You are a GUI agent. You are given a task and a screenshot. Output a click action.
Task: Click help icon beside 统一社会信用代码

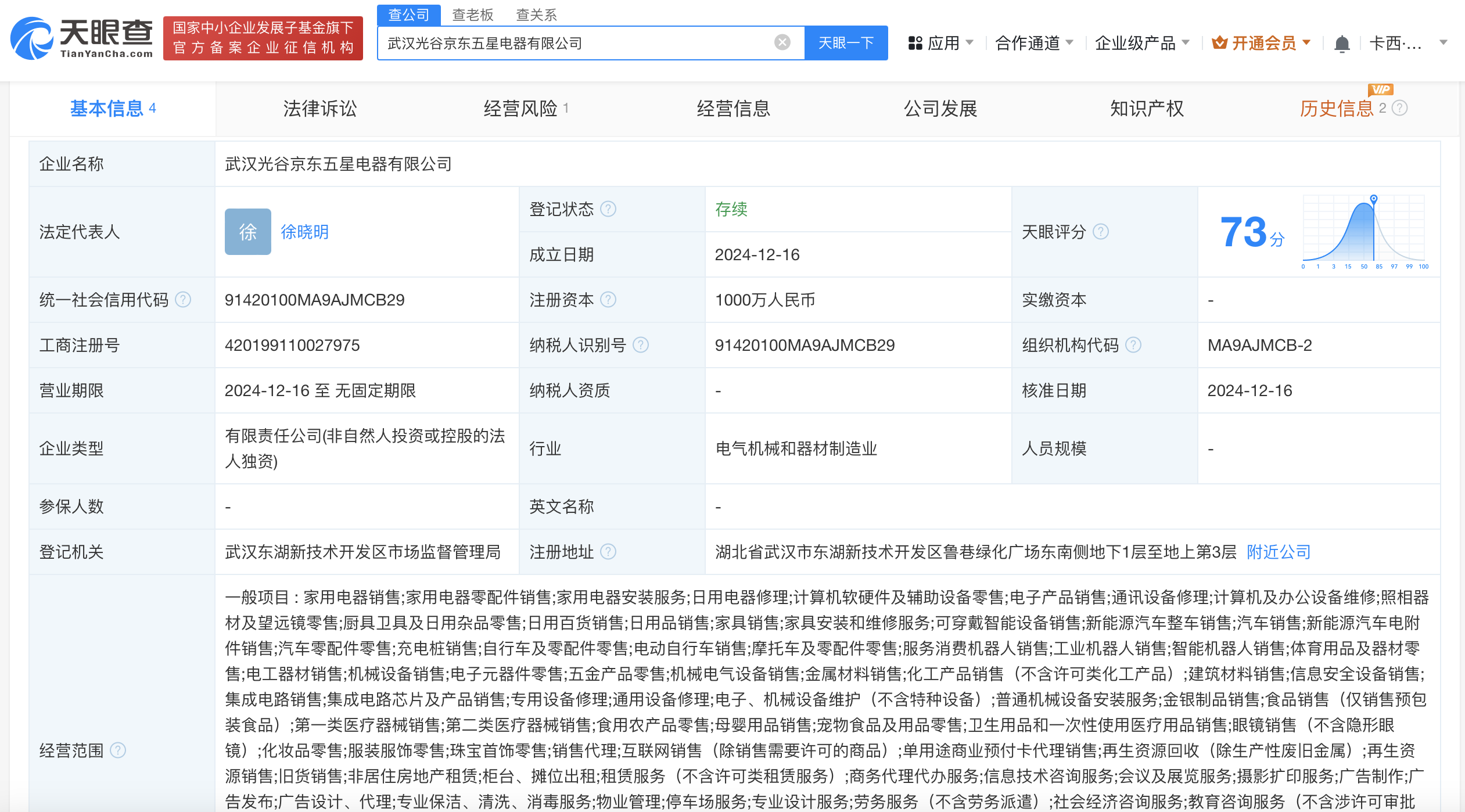point(183,300)
